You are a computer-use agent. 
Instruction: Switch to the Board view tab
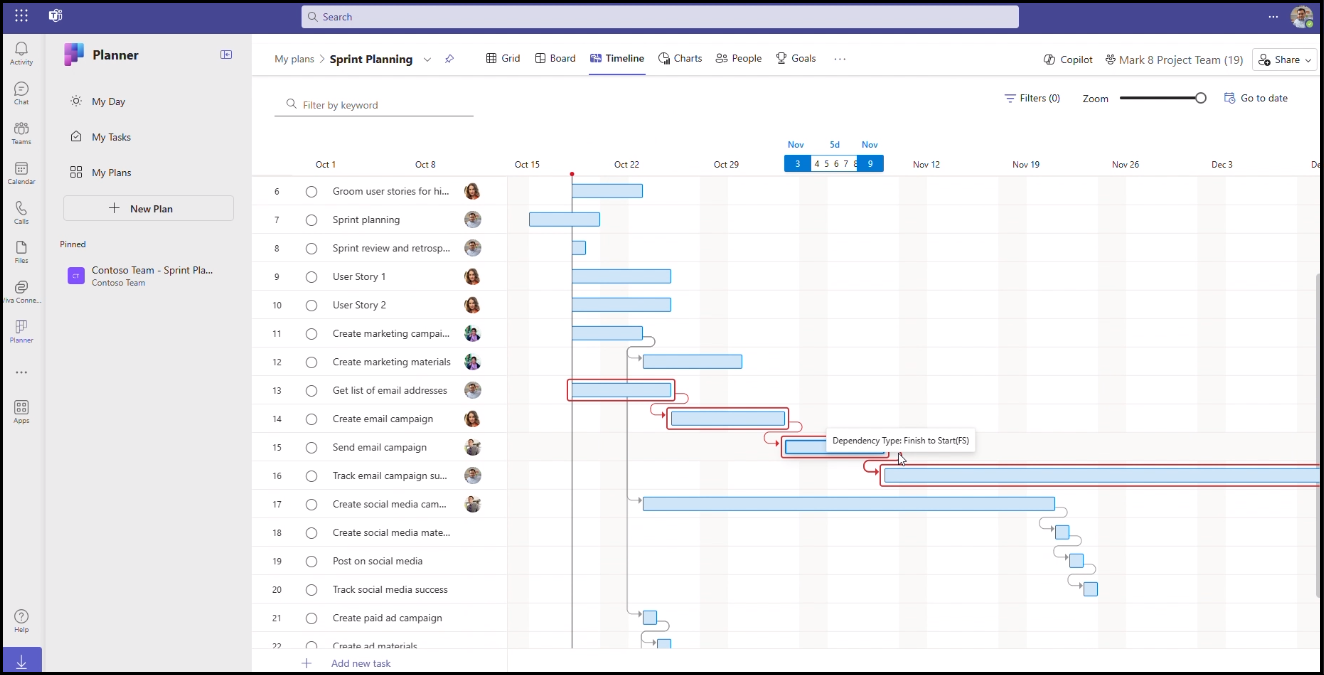(x=555, y=59)
